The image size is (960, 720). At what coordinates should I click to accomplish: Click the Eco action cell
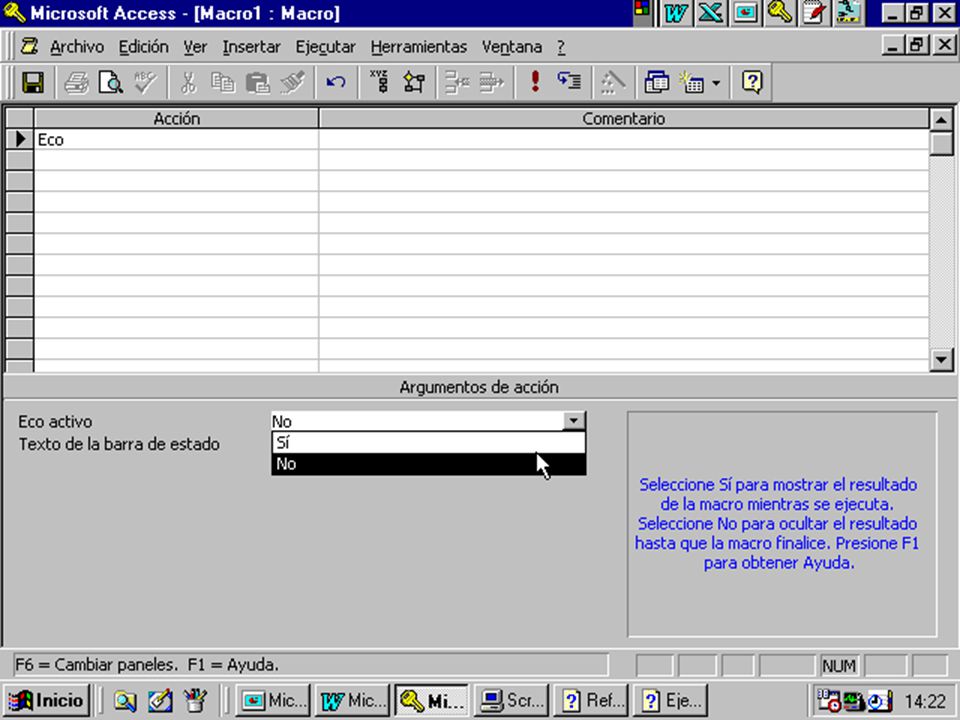pyautogui.click(x=176, y=140)
